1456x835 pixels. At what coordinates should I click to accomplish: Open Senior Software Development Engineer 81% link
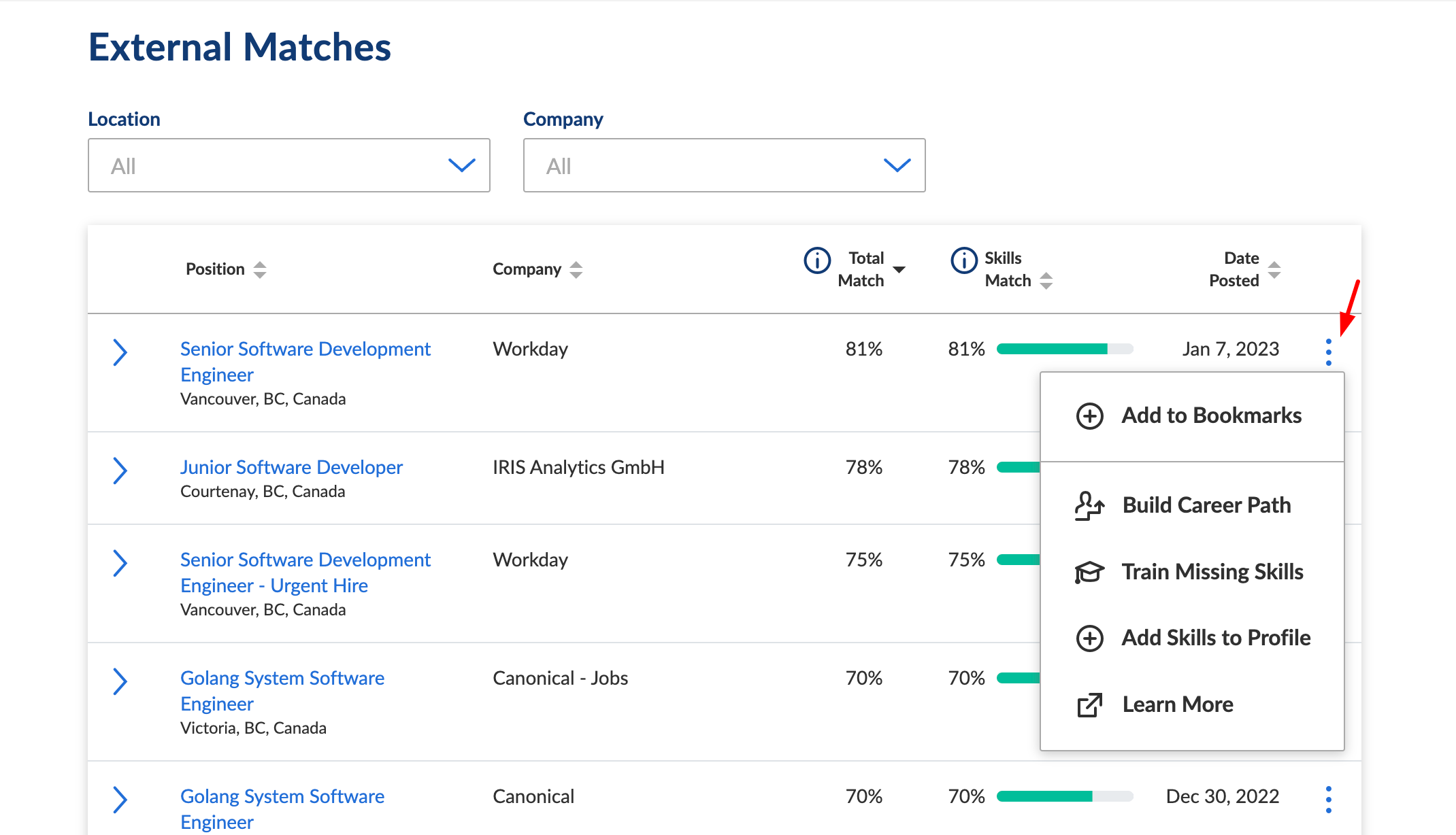click(305, 362)
